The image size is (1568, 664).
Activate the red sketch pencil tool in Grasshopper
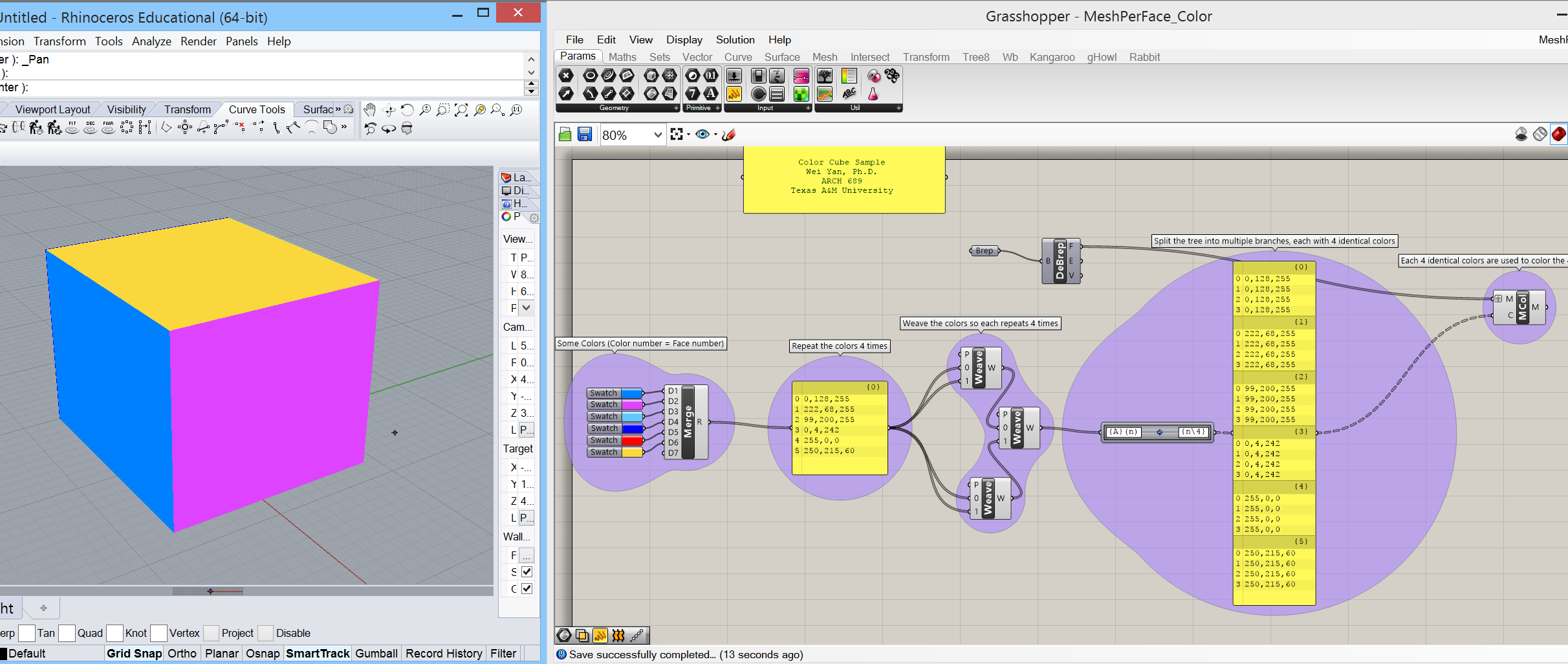(729, 135)
